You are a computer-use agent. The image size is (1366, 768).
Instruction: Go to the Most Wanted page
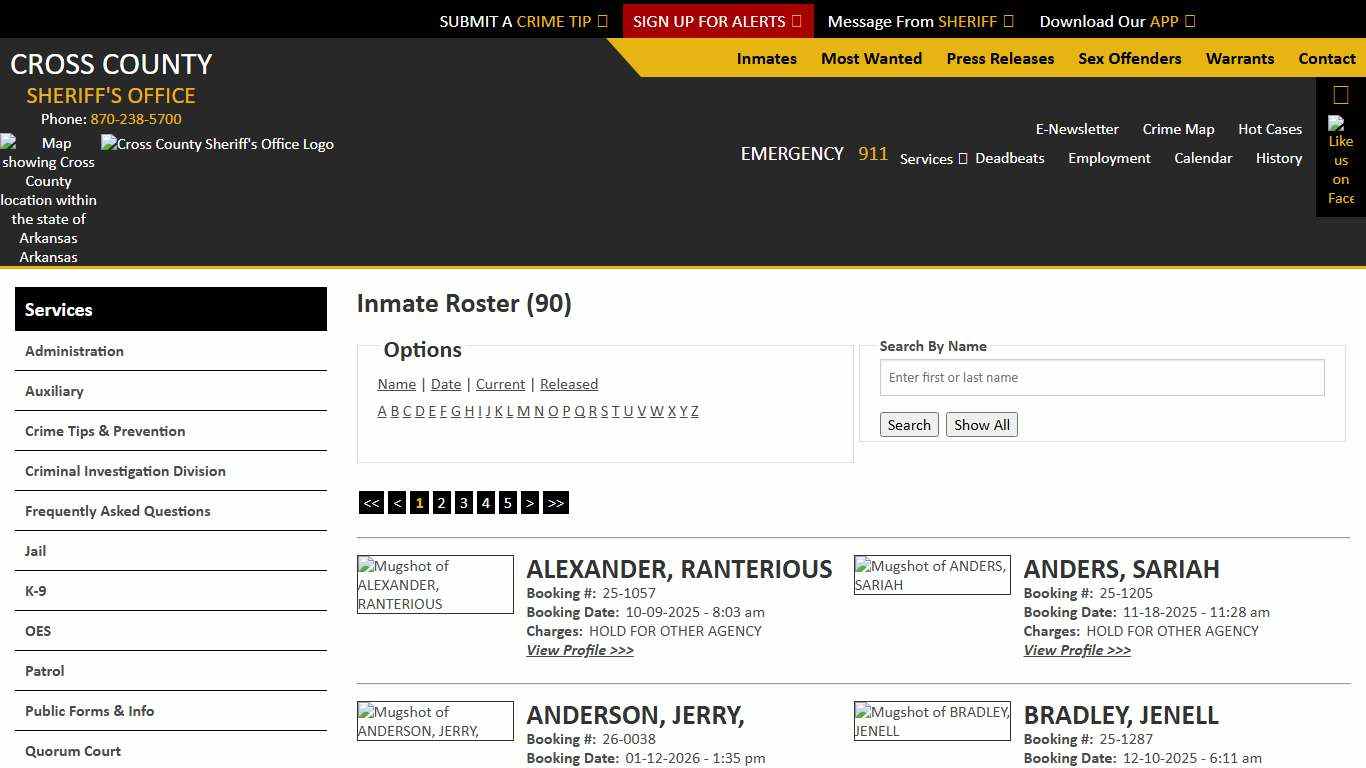coord(871,58)
